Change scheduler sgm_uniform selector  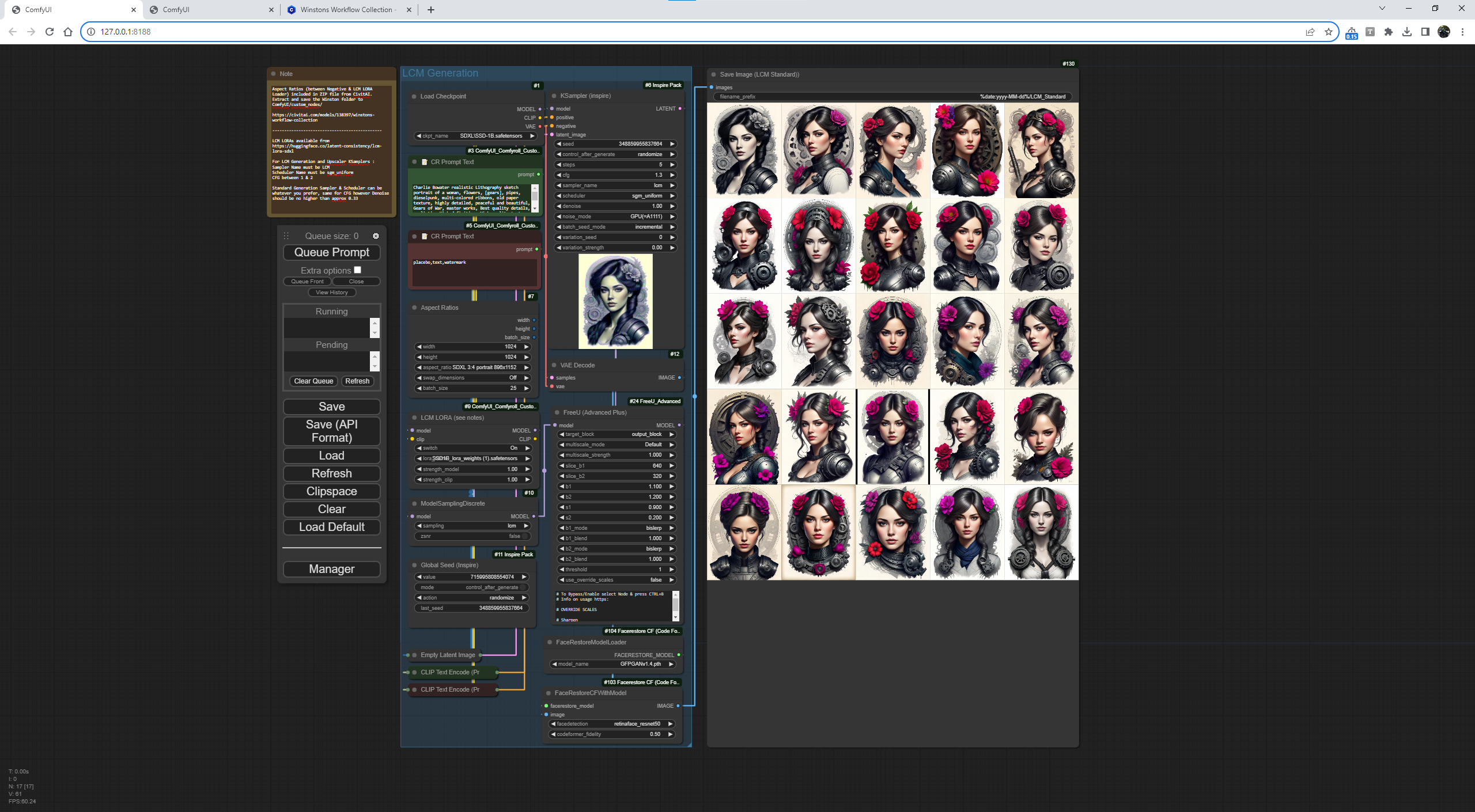pos(615,196)
